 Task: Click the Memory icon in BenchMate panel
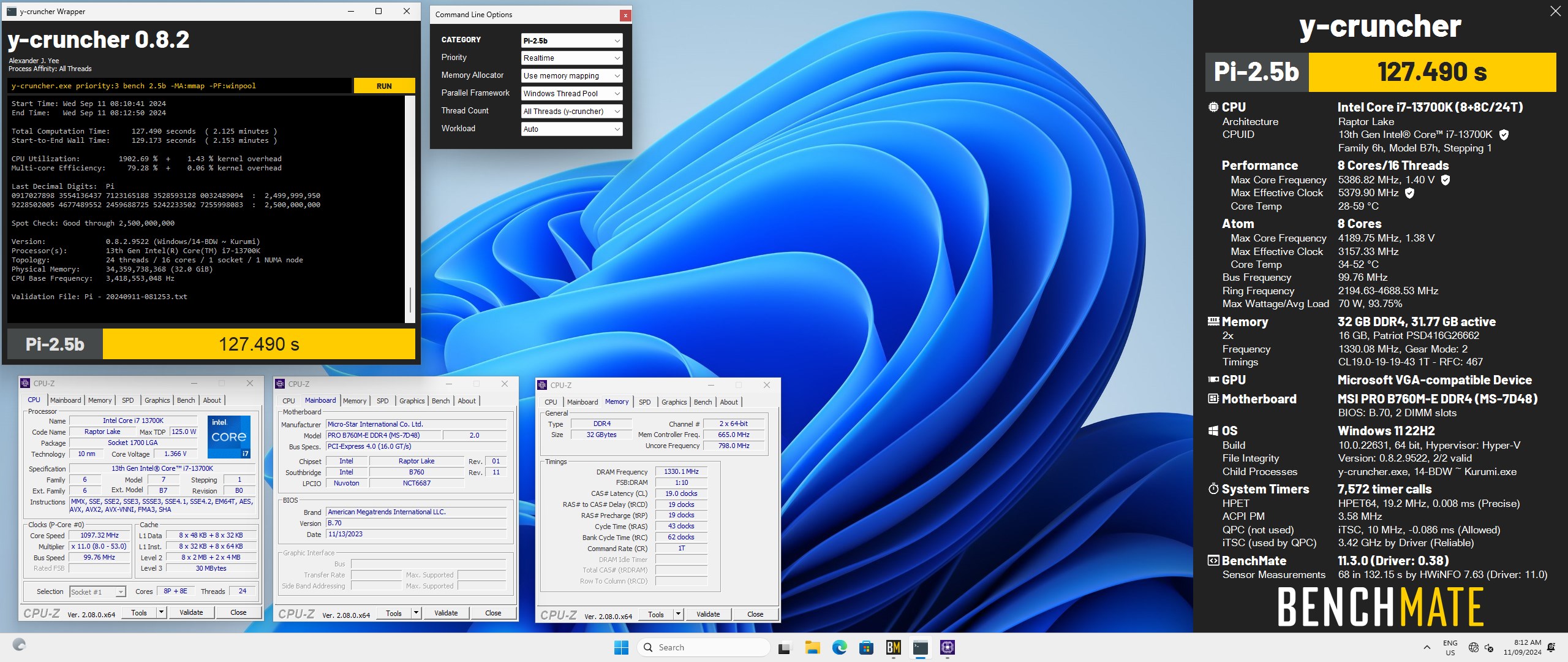tap(1213, 321)
